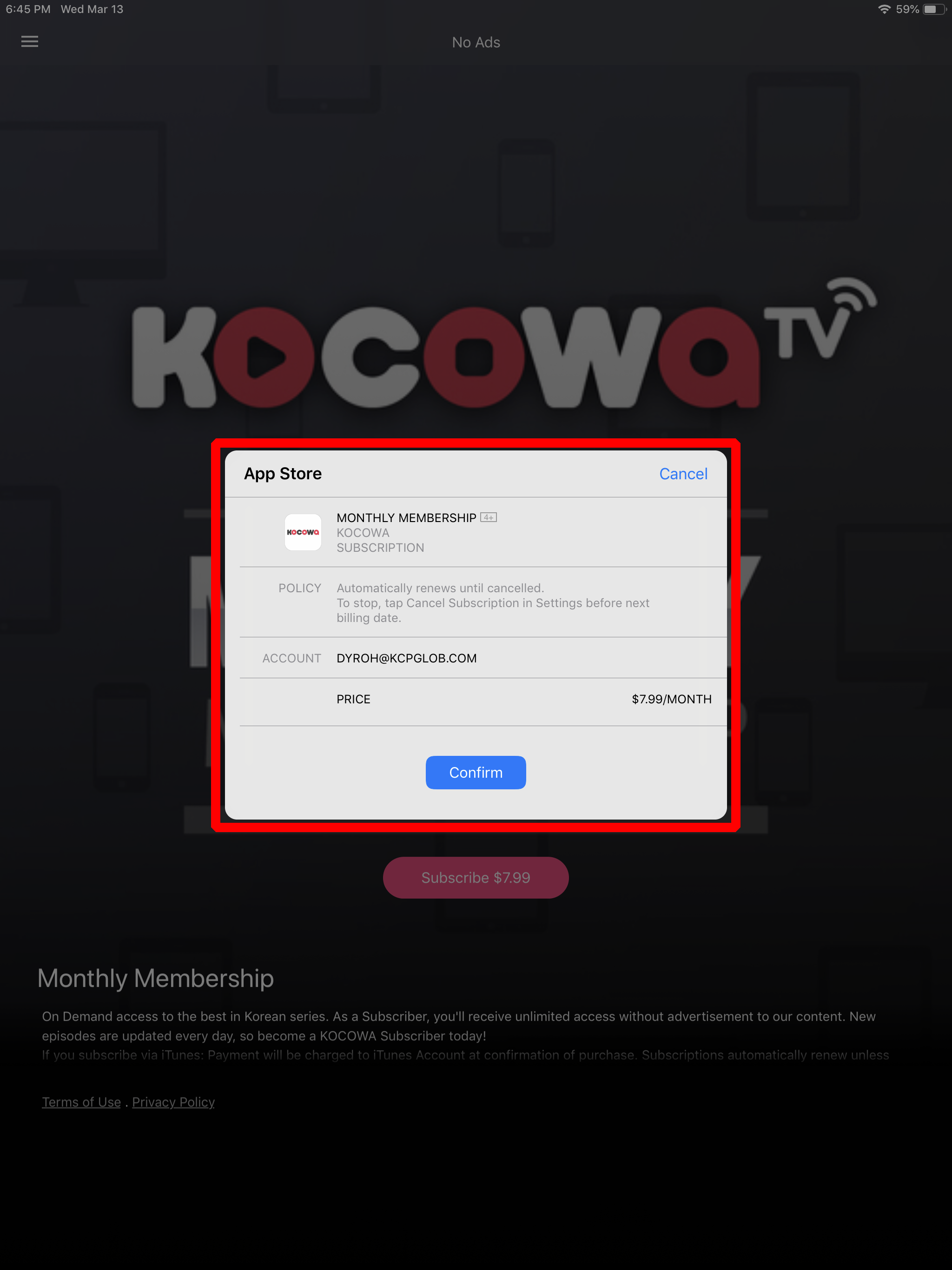Tap the Terms of Use link
952x1270 pixels.
click(80, 1101)
